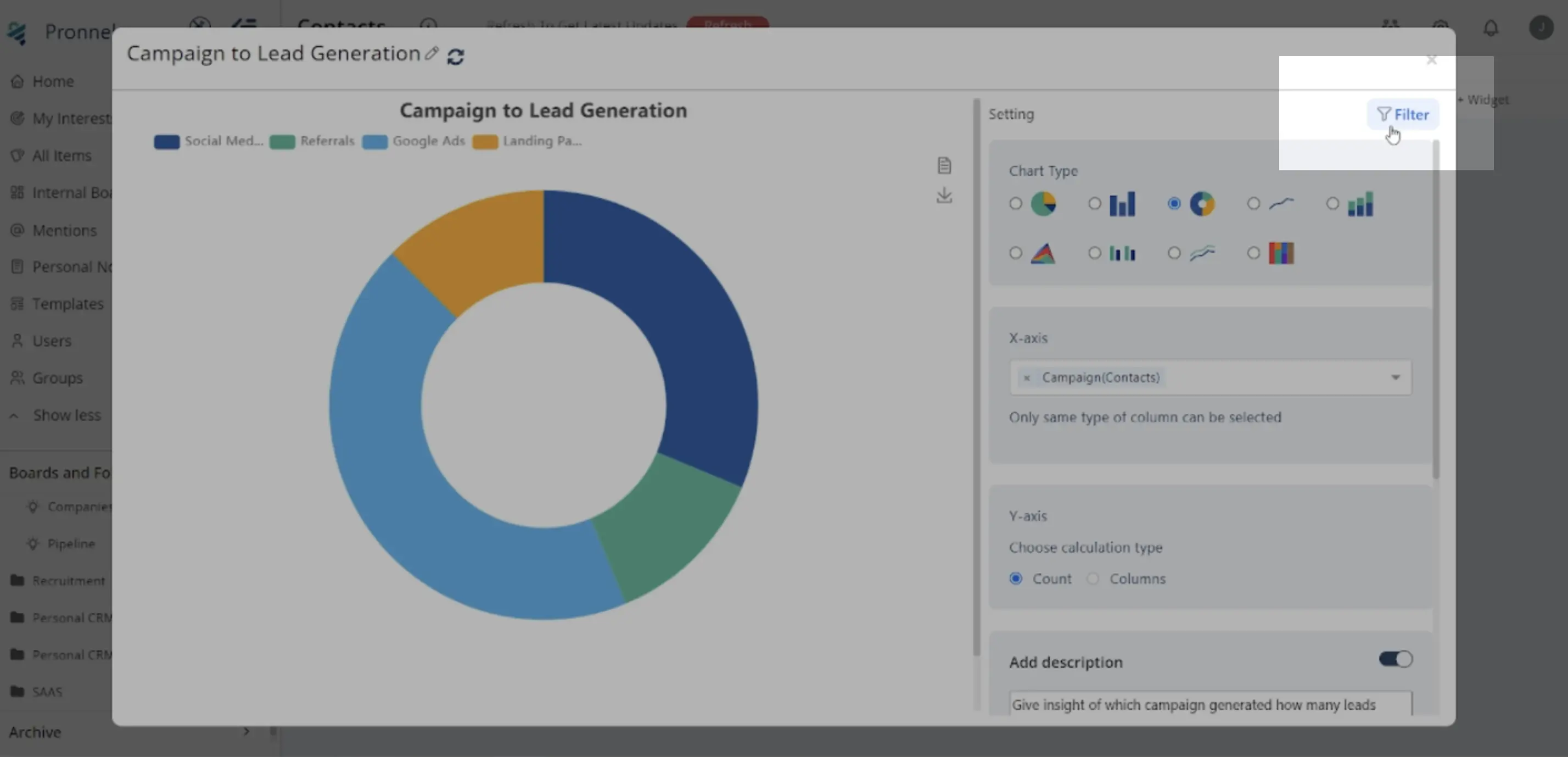This screenshot has width=1568, height=757.
Task: Toggle Social Media legend swatch
Action: (166, 142)
